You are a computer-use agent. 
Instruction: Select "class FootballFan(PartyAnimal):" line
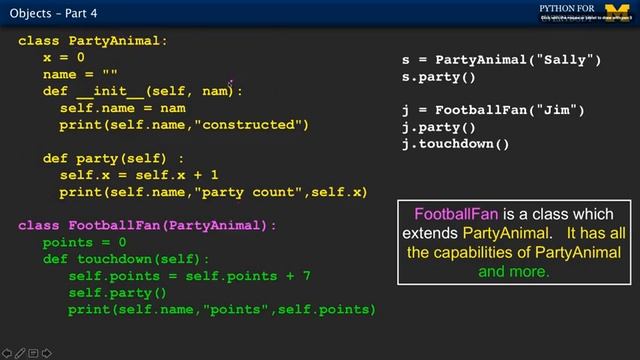[147, 226]
